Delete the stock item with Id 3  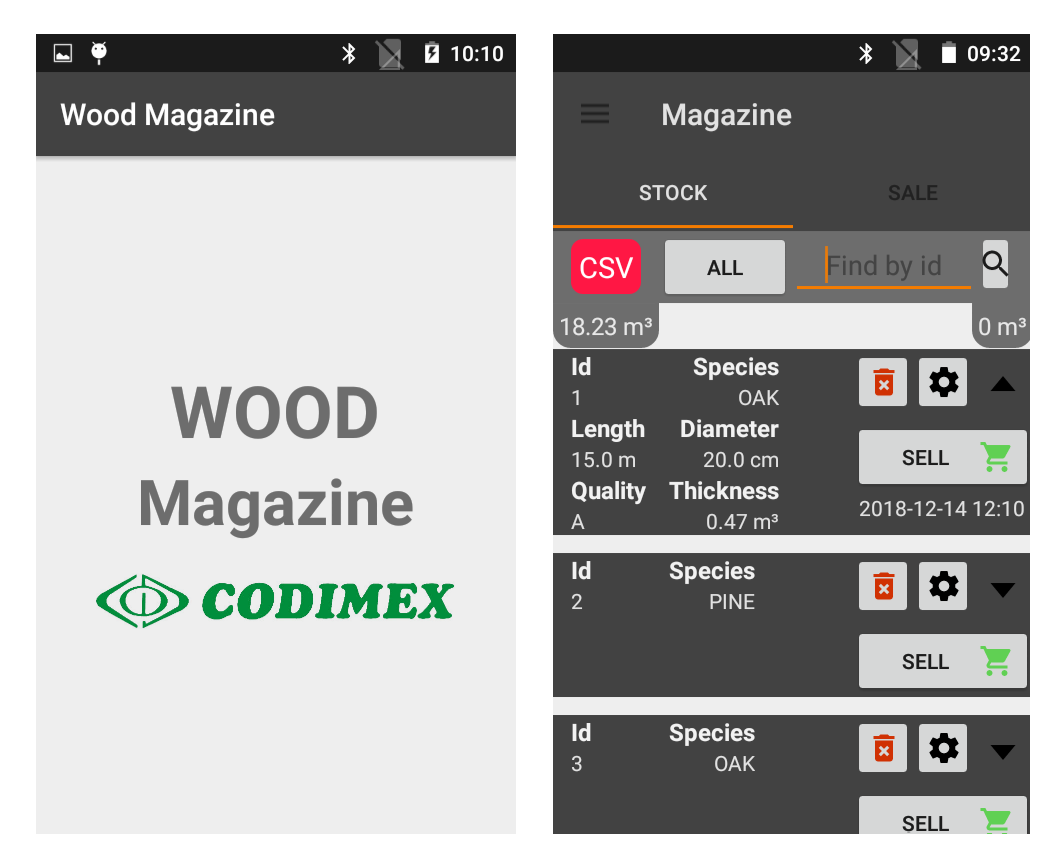883,748
